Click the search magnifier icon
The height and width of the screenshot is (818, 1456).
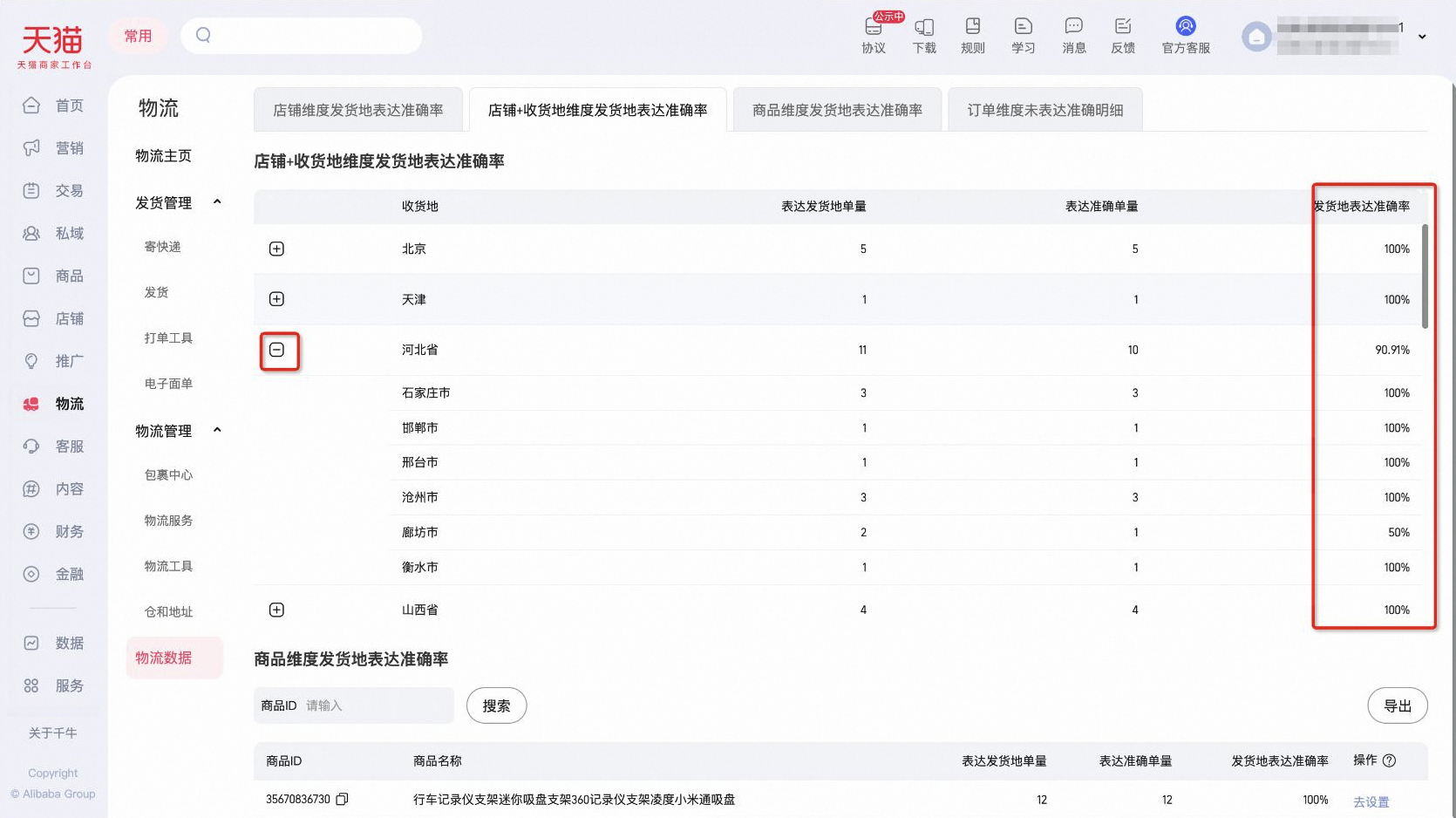point(203,36)
